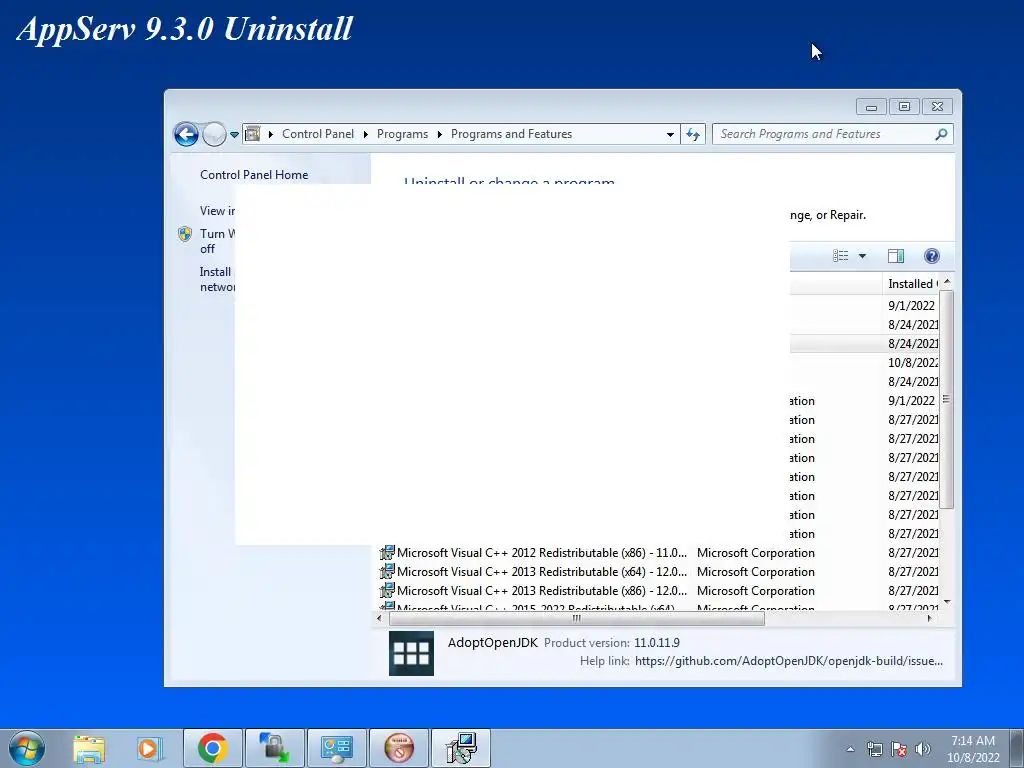
Task: Open the address bar history dropdown
Action: pyautogui.click(x=670, y=135)
